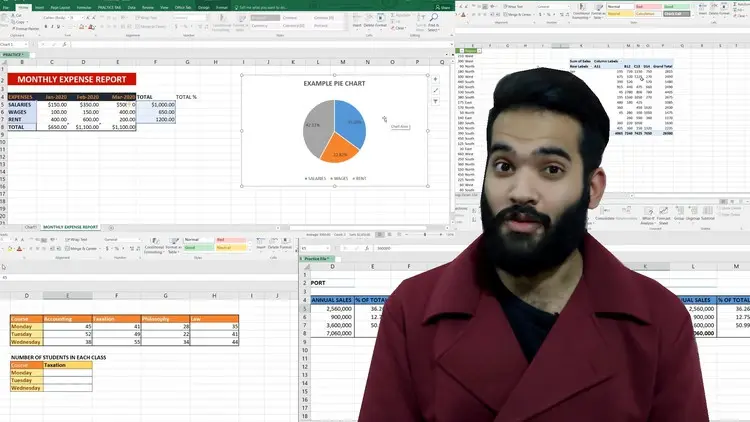The height and width of the screenshot is (422, 750).
Task: Select the MONTHLY EXPENSE REPORT sheet tab
Action: point(70,227)
